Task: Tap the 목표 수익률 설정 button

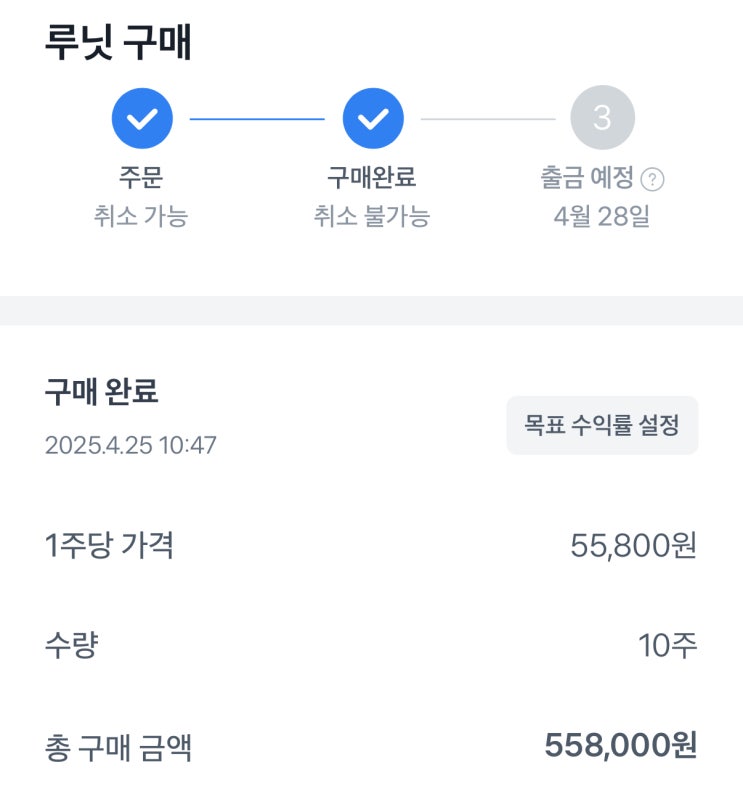Action: (602, 426)
